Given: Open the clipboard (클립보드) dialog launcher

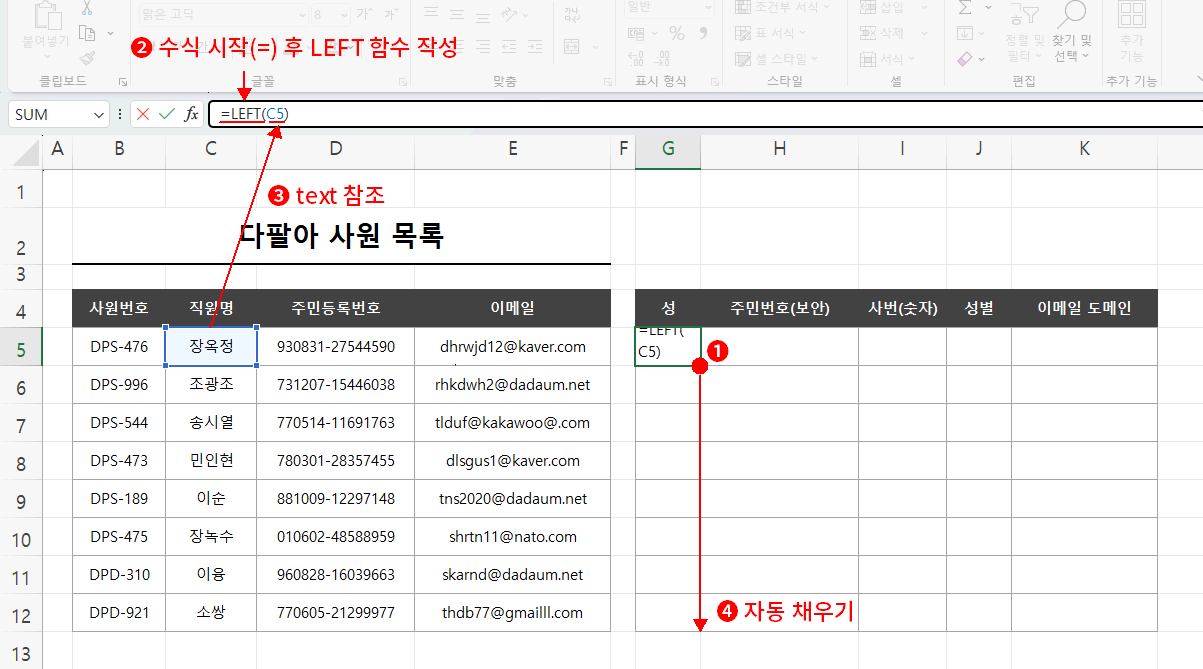Looking at the screenshot, I should tap(123, 81).
